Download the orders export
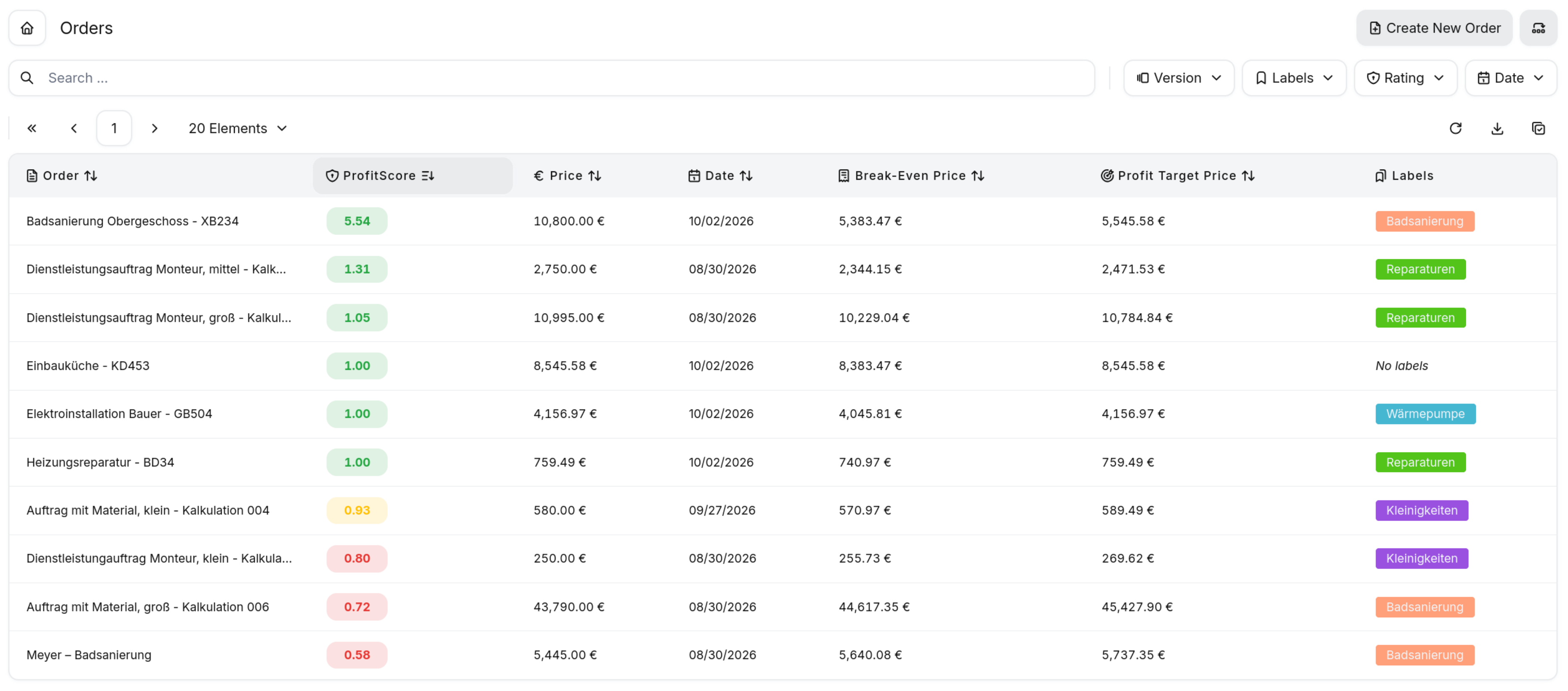This screenshot has width=1568, height=691. click(x=1497, y=128)
